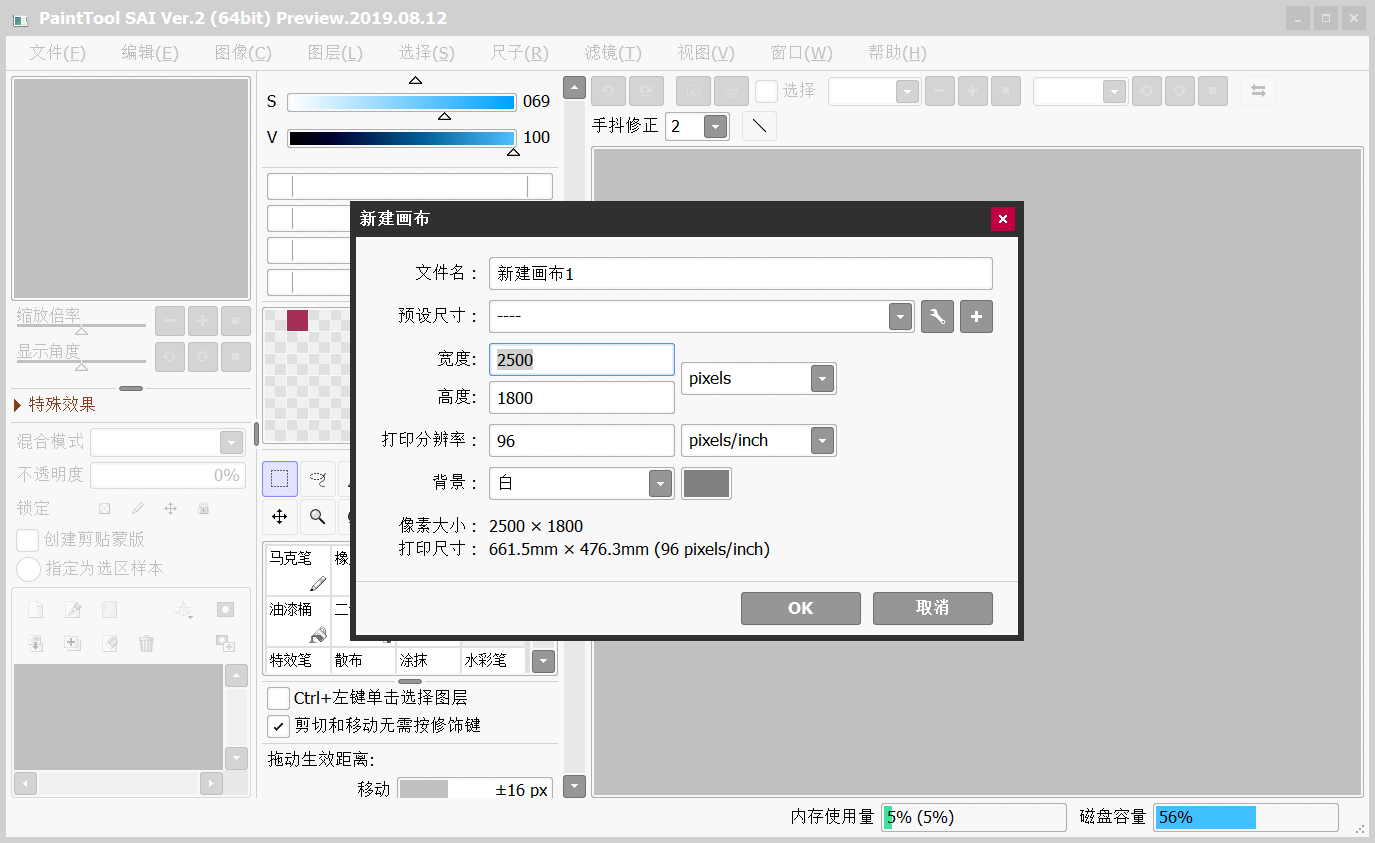Open the 帮助(H) menu
The width and height of the screenshot is (1375, 843).
pyautogui.click(x=897, y=53)
